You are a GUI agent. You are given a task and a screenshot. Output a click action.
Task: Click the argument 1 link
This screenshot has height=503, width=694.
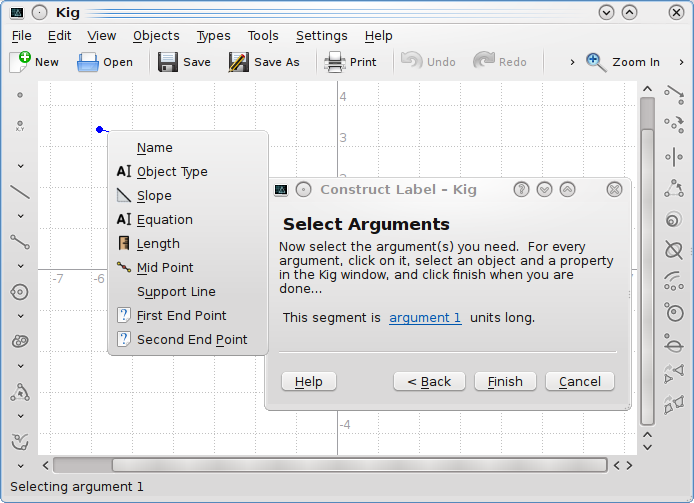click(x=425, y=318)
